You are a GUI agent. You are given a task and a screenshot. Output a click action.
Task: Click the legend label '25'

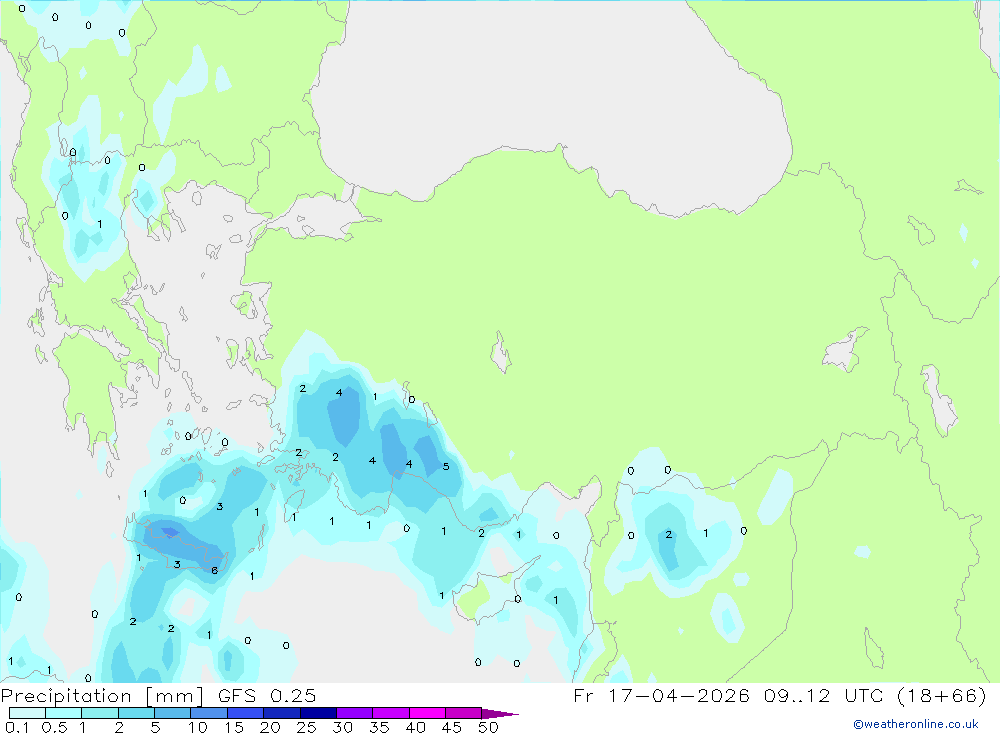(x=307, y=727)
